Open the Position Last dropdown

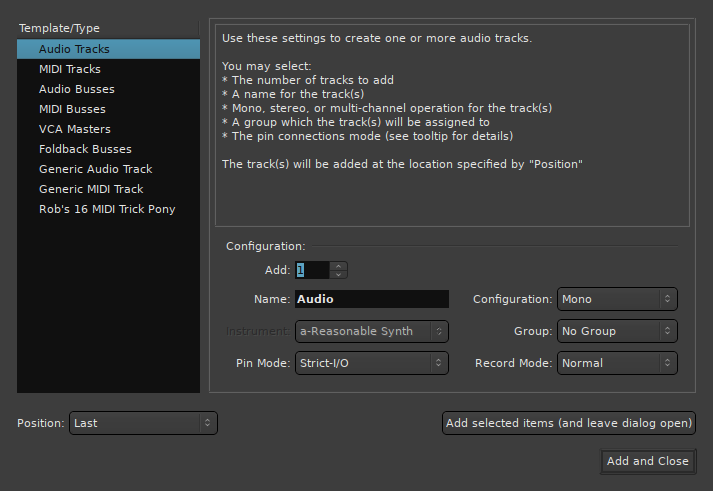(143, 423)
